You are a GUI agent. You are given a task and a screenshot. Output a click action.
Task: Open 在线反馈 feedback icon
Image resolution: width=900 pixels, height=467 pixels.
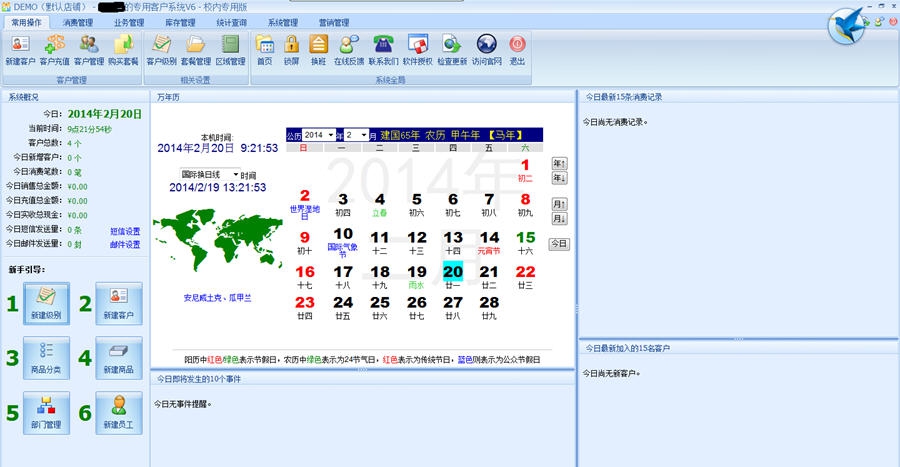coord(349,50)
